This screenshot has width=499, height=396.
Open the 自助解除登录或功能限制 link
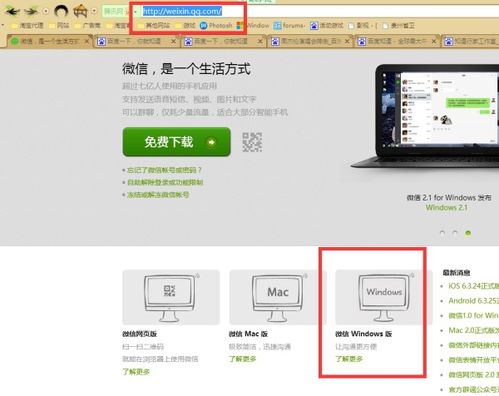point(165,182)
